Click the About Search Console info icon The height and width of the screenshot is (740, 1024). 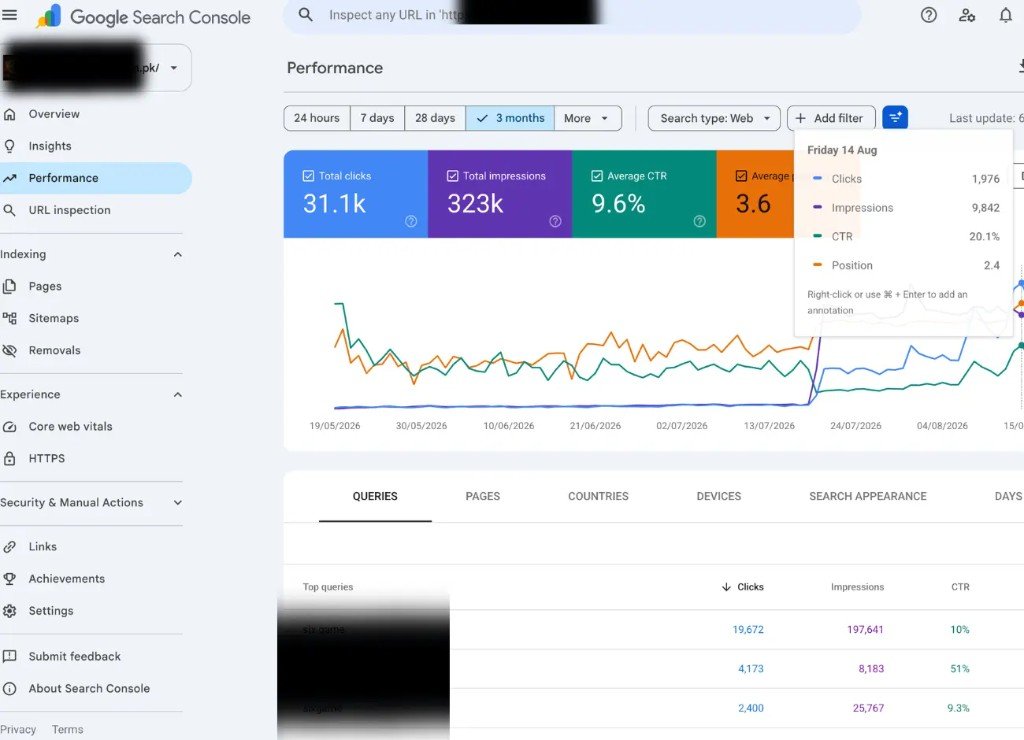click(10, 688)
